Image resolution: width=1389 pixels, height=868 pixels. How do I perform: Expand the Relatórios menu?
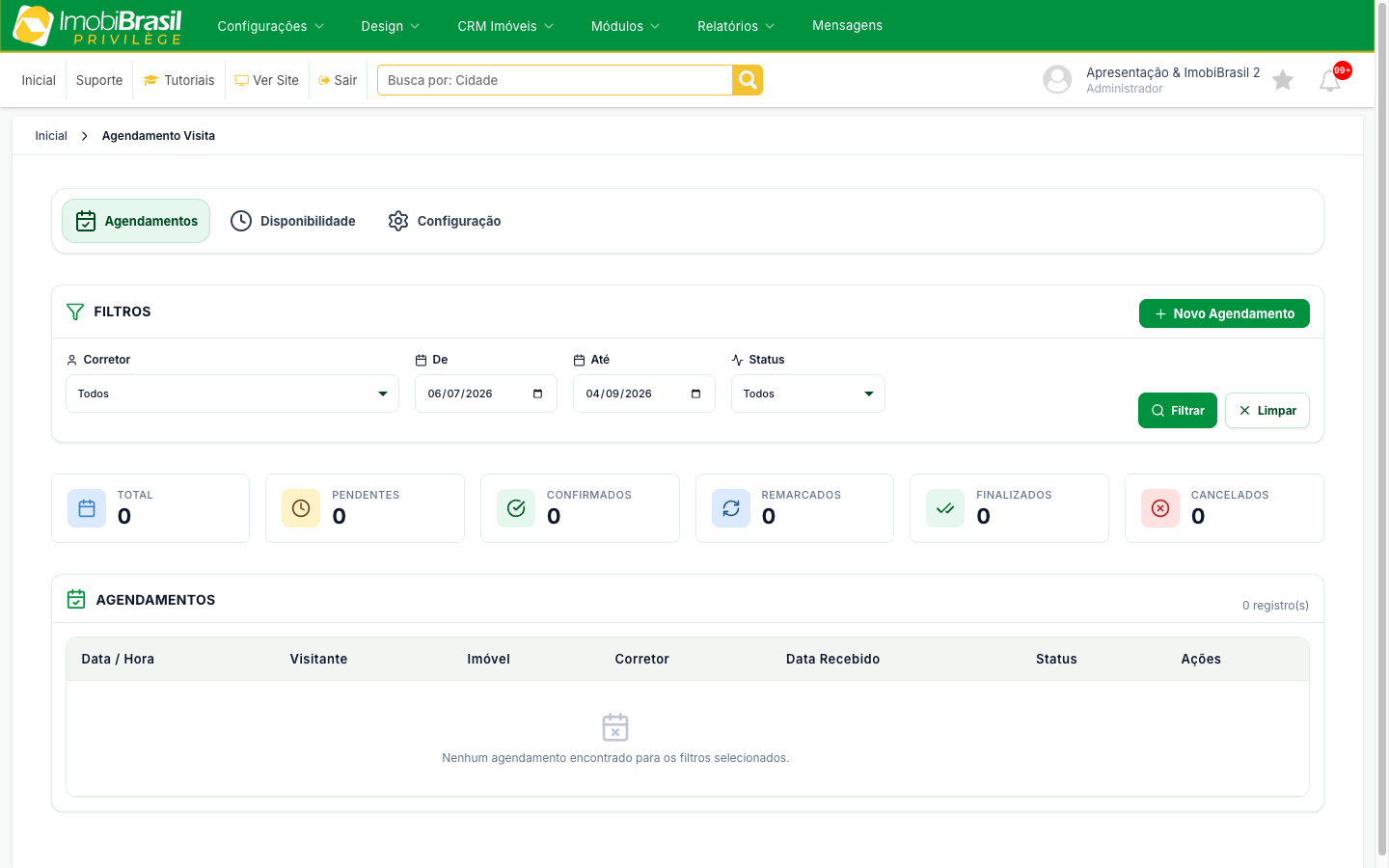pyautogui.click(x=737, y=26)
